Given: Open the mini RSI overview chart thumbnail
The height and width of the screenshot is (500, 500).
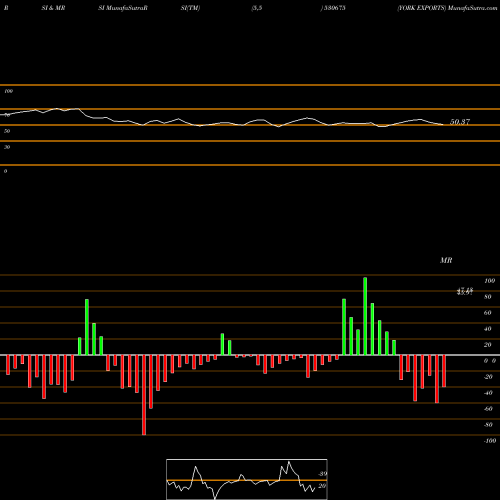Looking at the screenshot, I should (x=247, y=479).
